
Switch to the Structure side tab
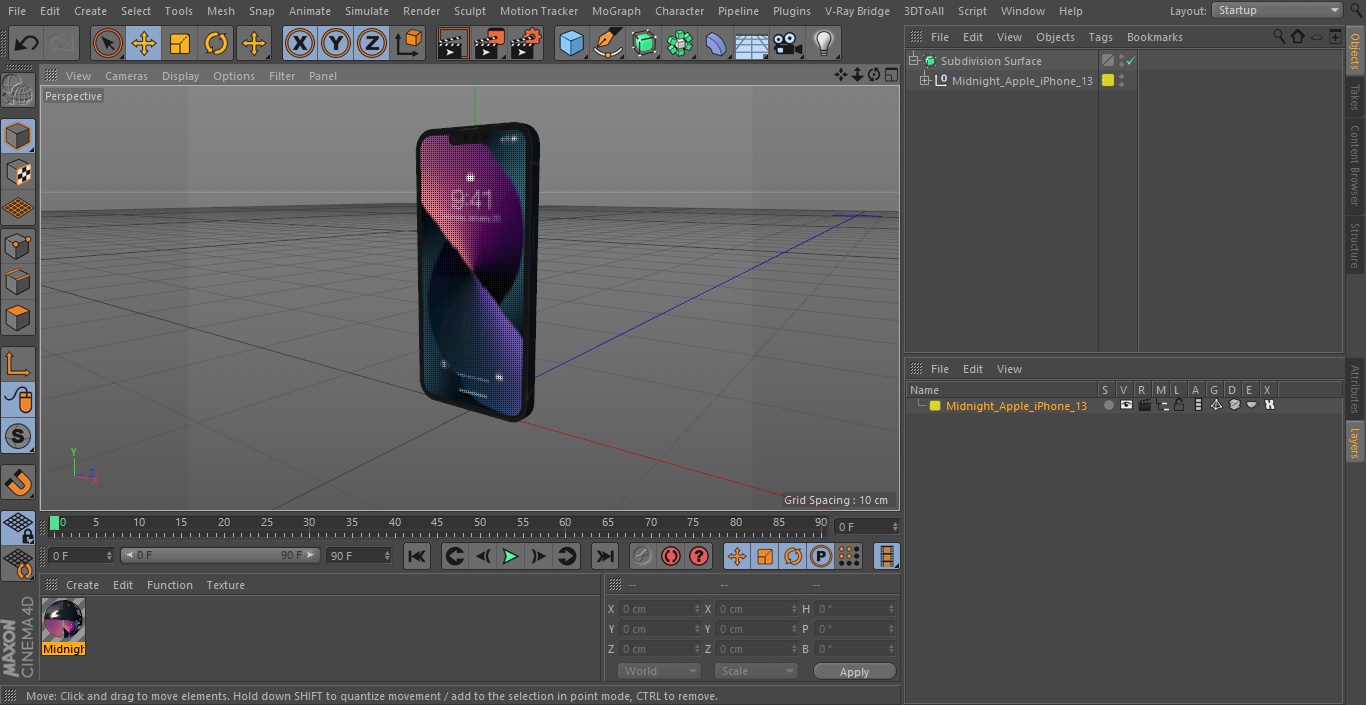tap(1355, 245)
